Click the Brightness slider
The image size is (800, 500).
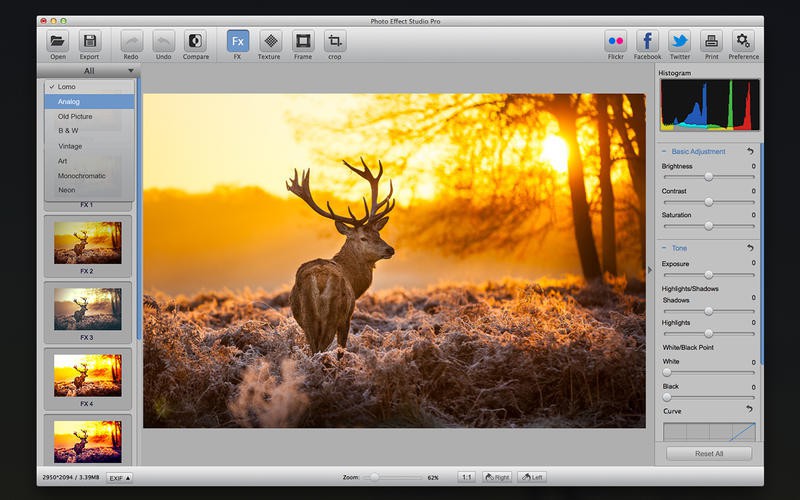point(708,176)
